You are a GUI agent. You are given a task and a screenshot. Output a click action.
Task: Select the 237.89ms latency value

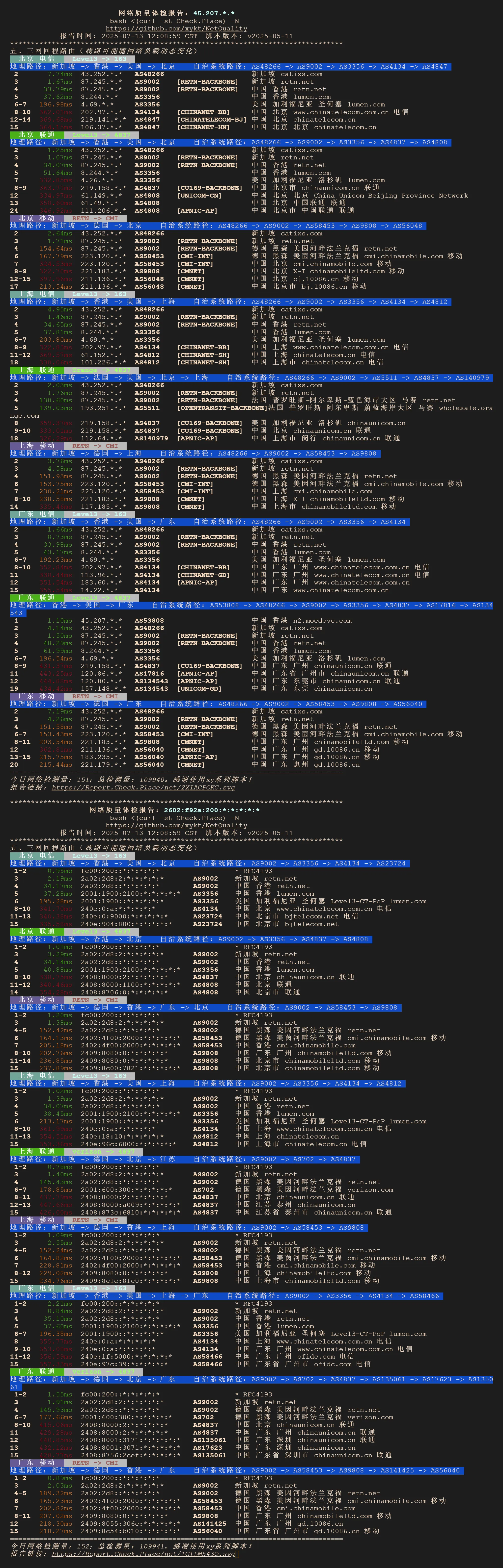[56, 1068]
